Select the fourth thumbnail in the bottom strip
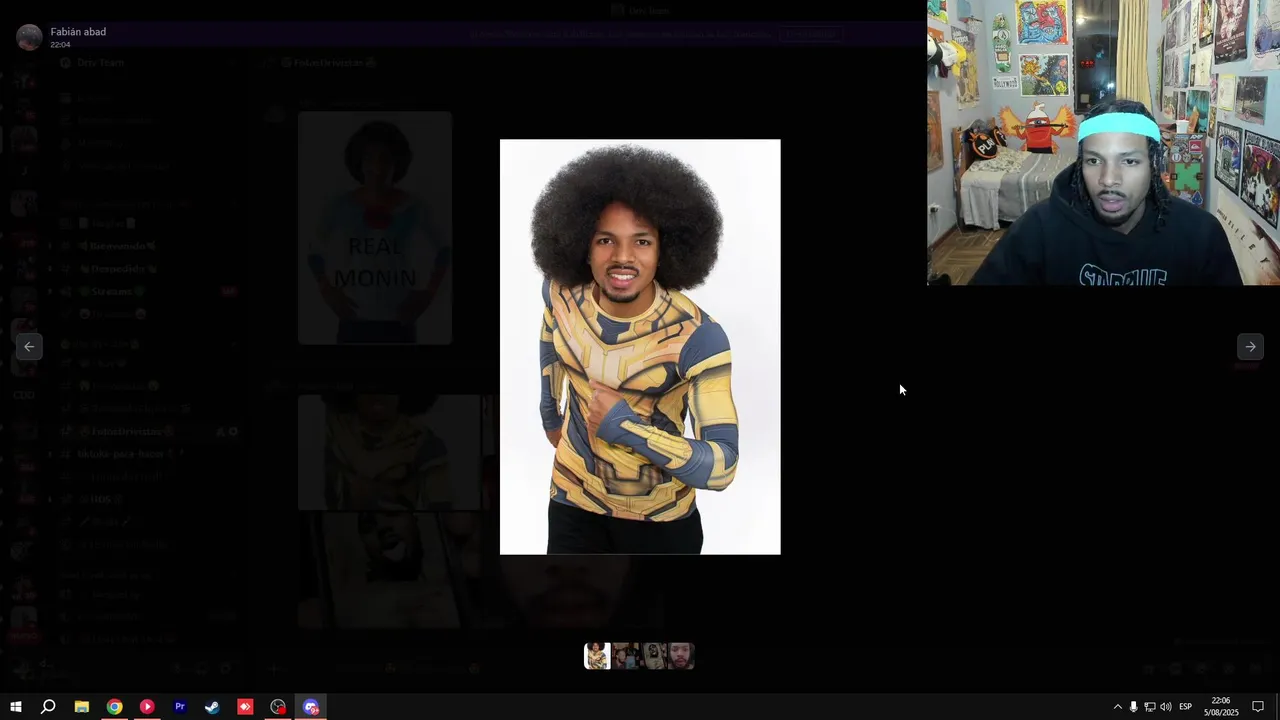This screenshot has width=1280, height=720. [681, 656]
